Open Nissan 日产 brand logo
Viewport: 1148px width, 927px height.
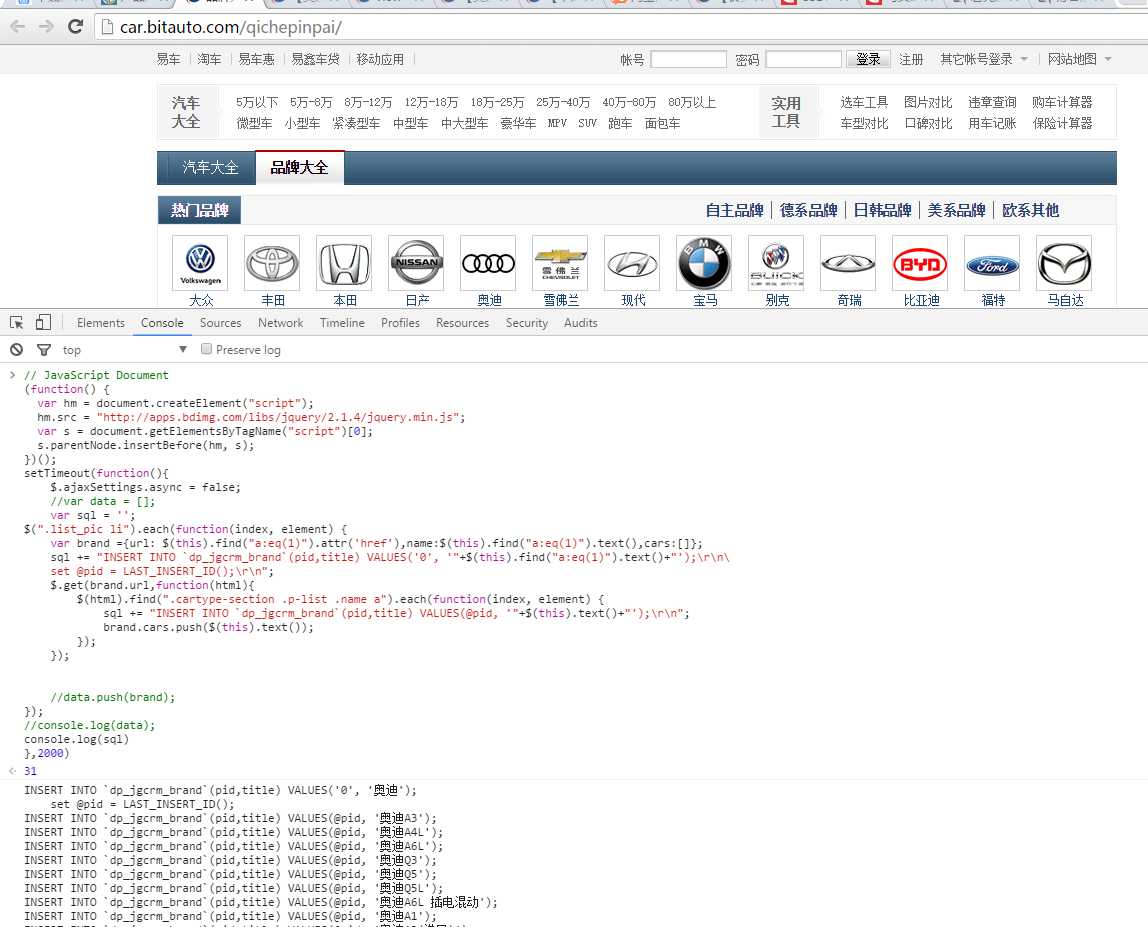pos(416,263)
